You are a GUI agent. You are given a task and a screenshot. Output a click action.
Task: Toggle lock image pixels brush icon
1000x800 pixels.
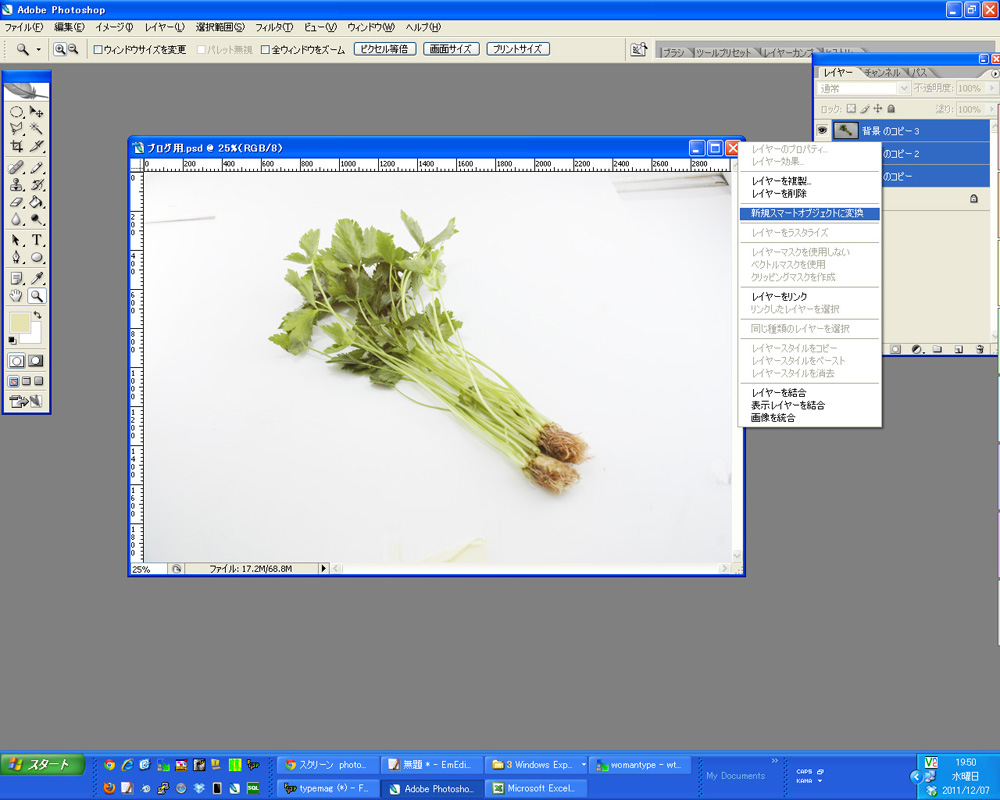click(x=864, y=108)
